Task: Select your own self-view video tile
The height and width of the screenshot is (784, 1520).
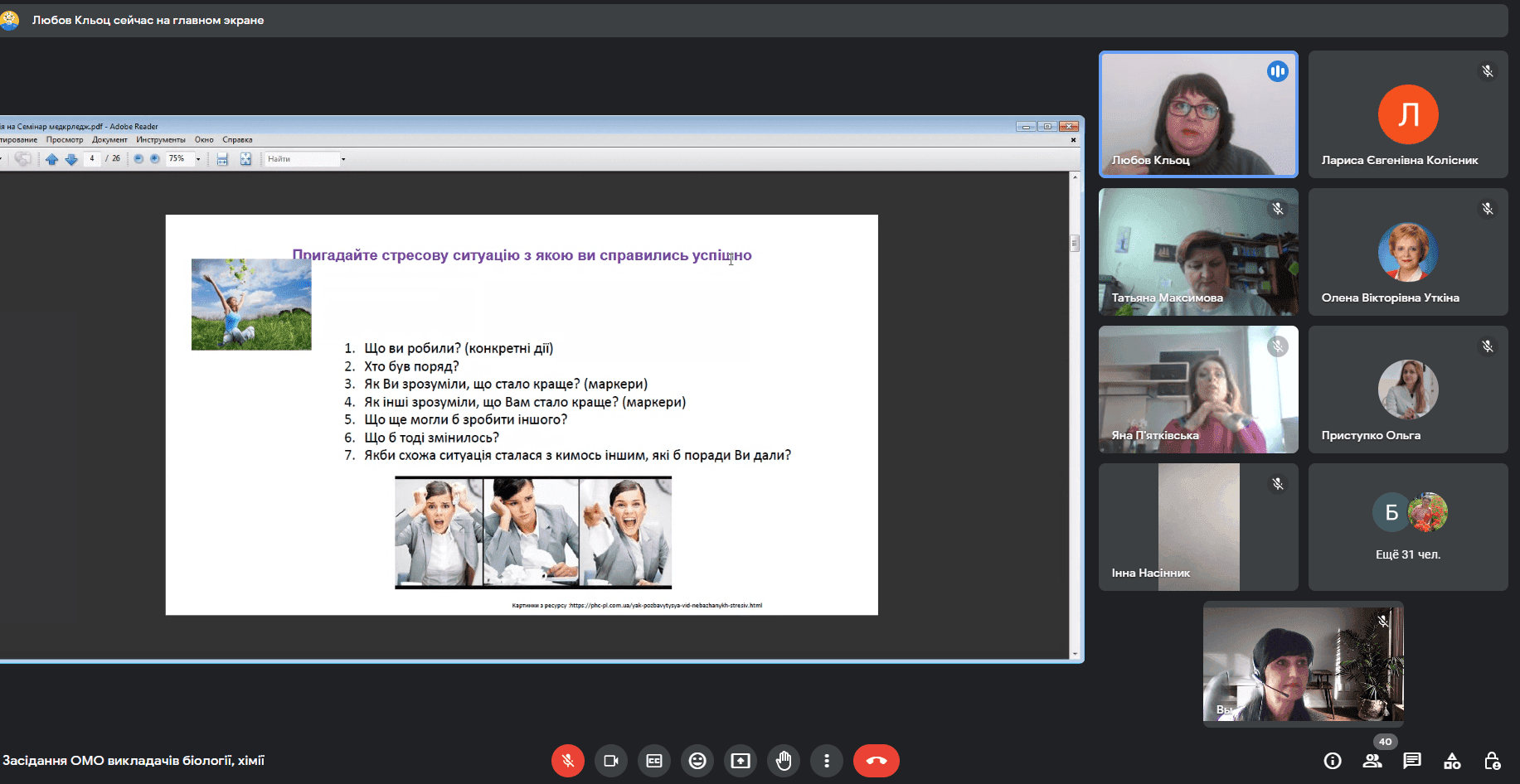Action: 1303,664
